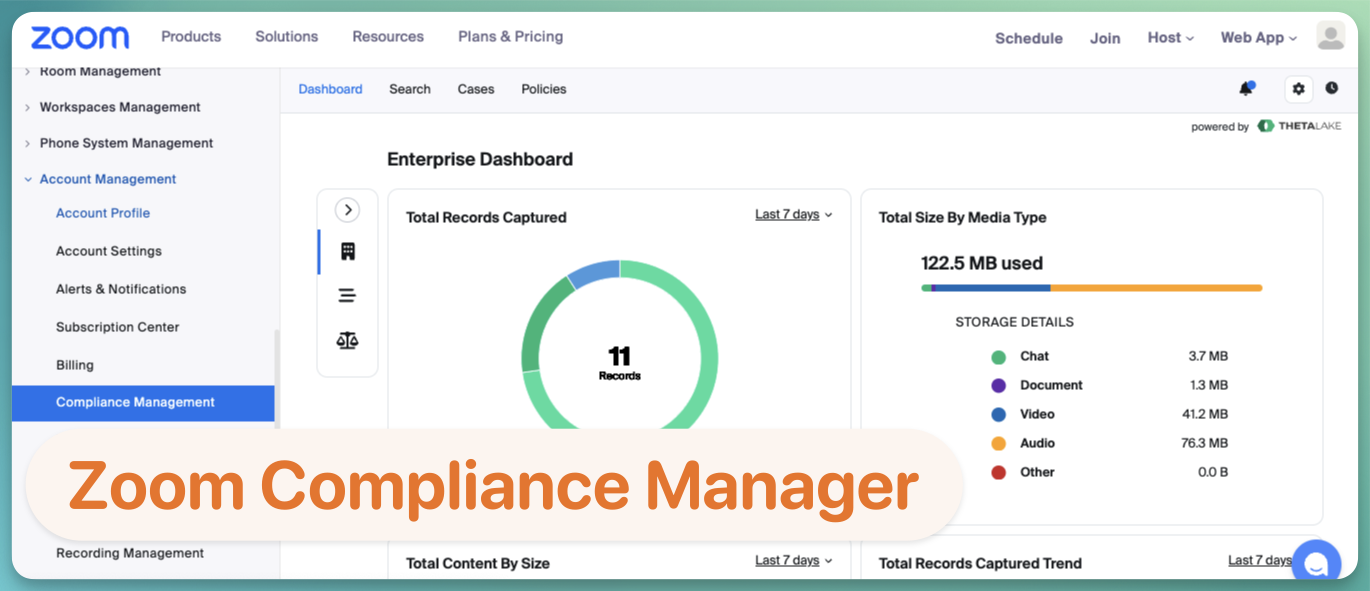Open the chat support bubble
The image size is (1370, 591).
[1316, 563]
